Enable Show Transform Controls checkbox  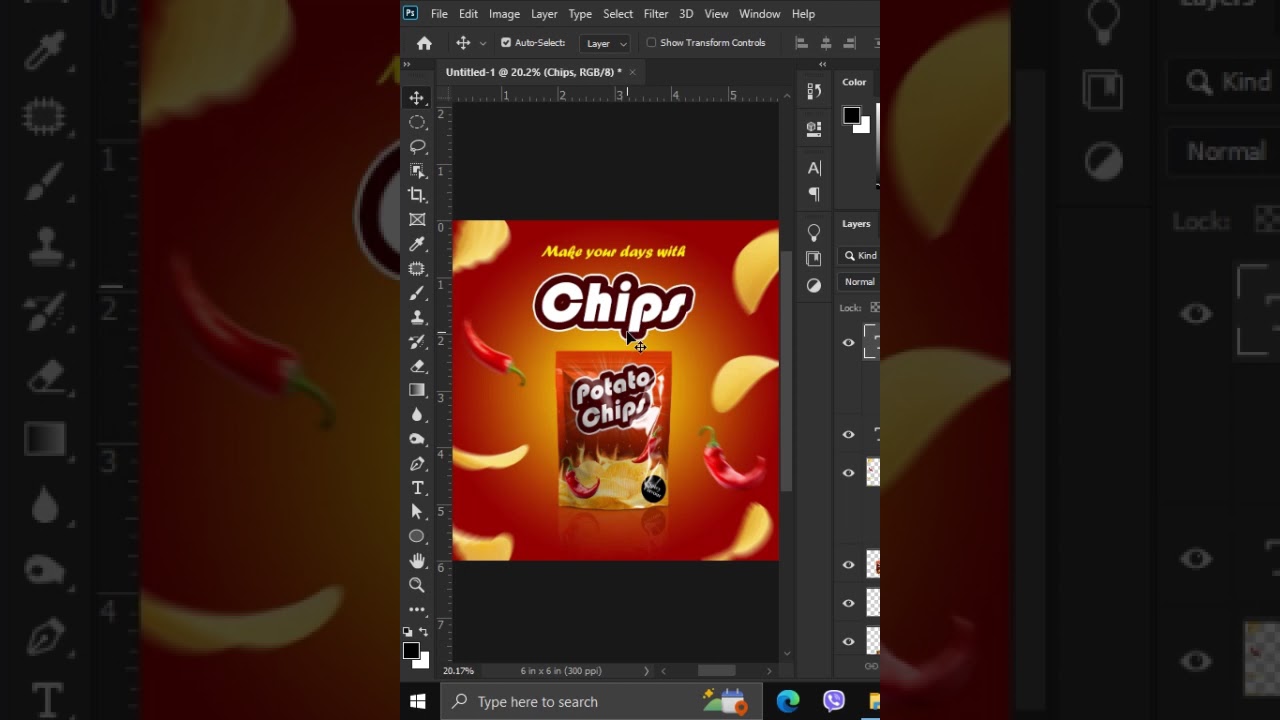[x=651, y=43]
